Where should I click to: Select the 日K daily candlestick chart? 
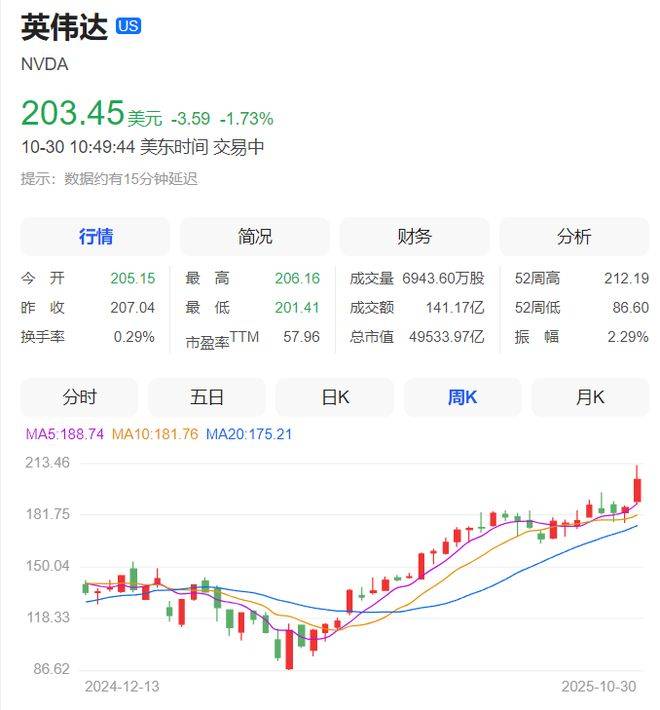(x=335, y=397)
